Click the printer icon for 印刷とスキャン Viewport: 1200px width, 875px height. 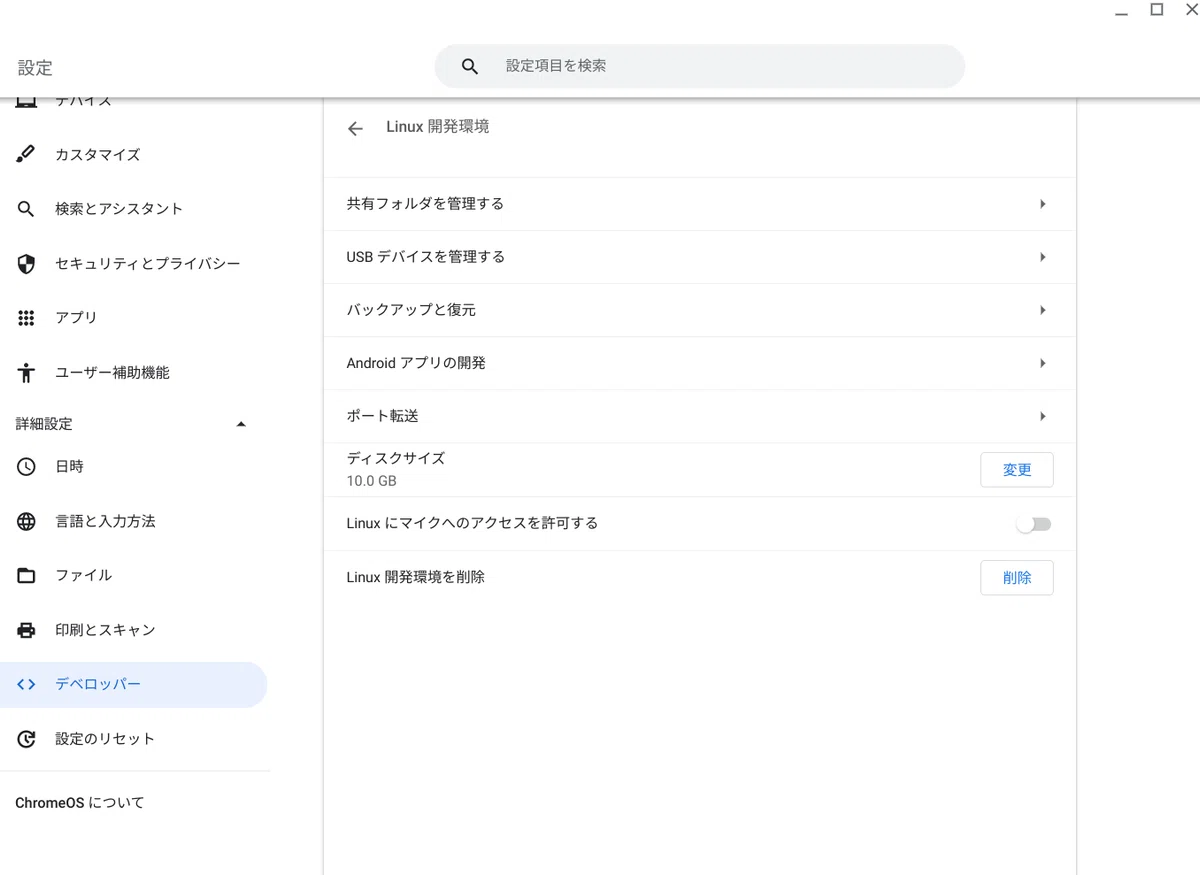tap(26, 630)
